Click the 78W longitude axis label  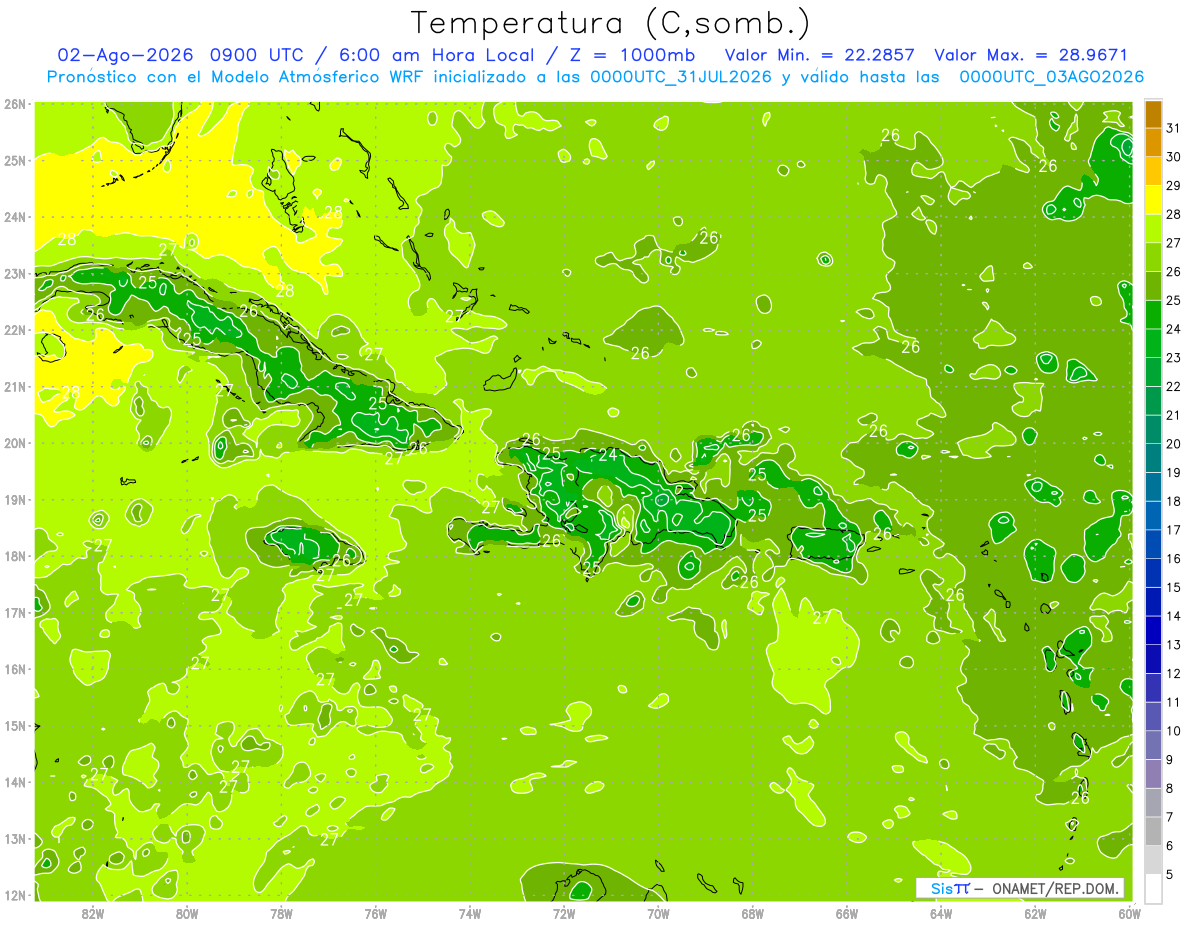(x=281, y=913)
